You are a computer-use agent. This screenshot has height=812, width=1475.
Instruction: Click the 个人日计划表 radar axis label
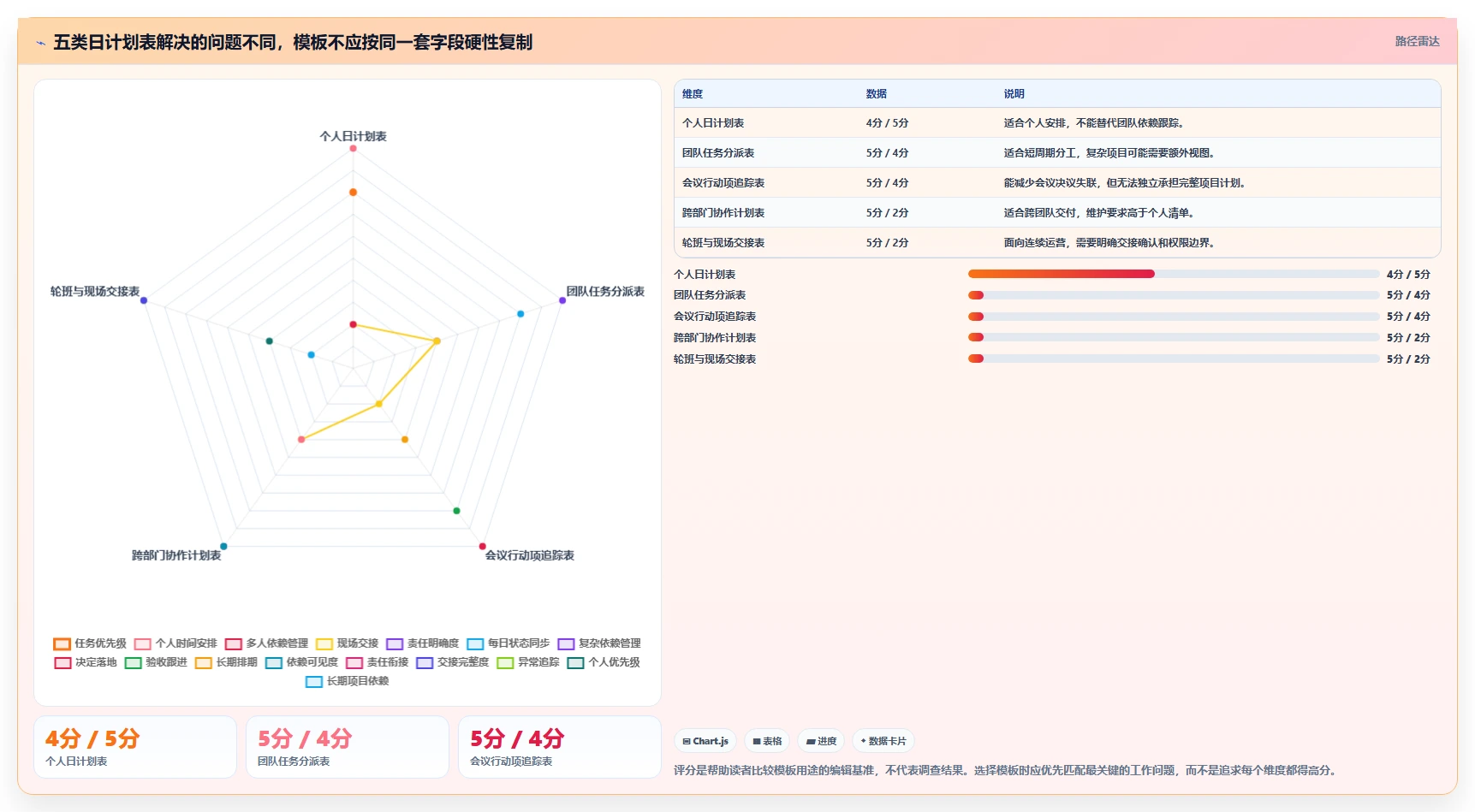click(353, 136)
